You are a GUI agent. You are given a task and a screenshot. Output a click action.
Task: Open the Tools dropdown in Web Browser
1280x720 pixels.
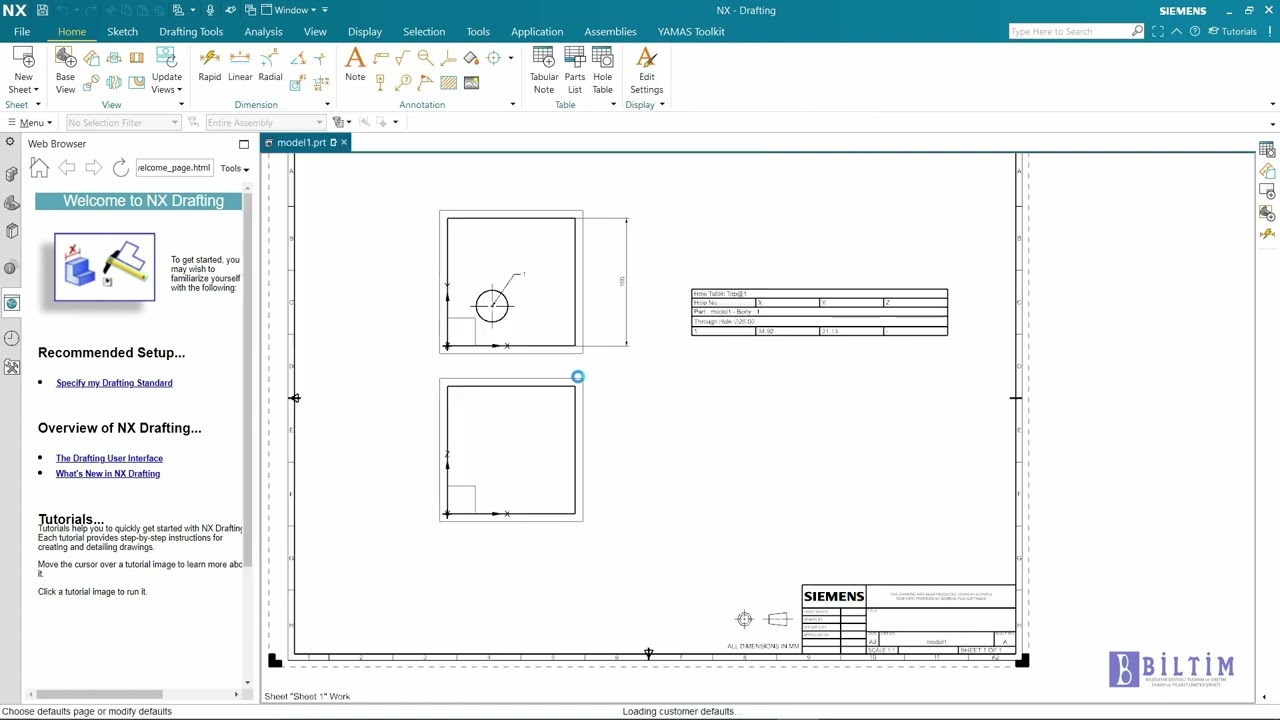click(235, 168)
